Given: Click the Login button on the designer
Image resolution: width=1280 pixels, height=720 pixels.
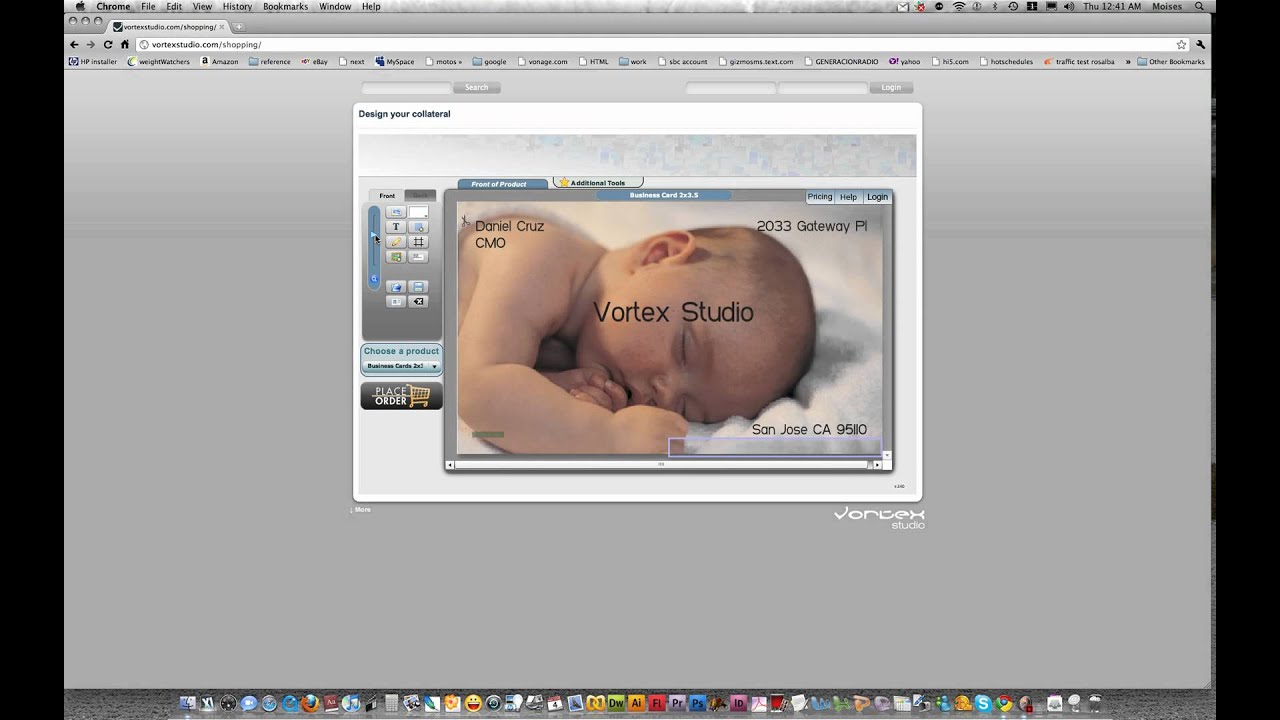Looking at the screenshot, I should point(877,197).
